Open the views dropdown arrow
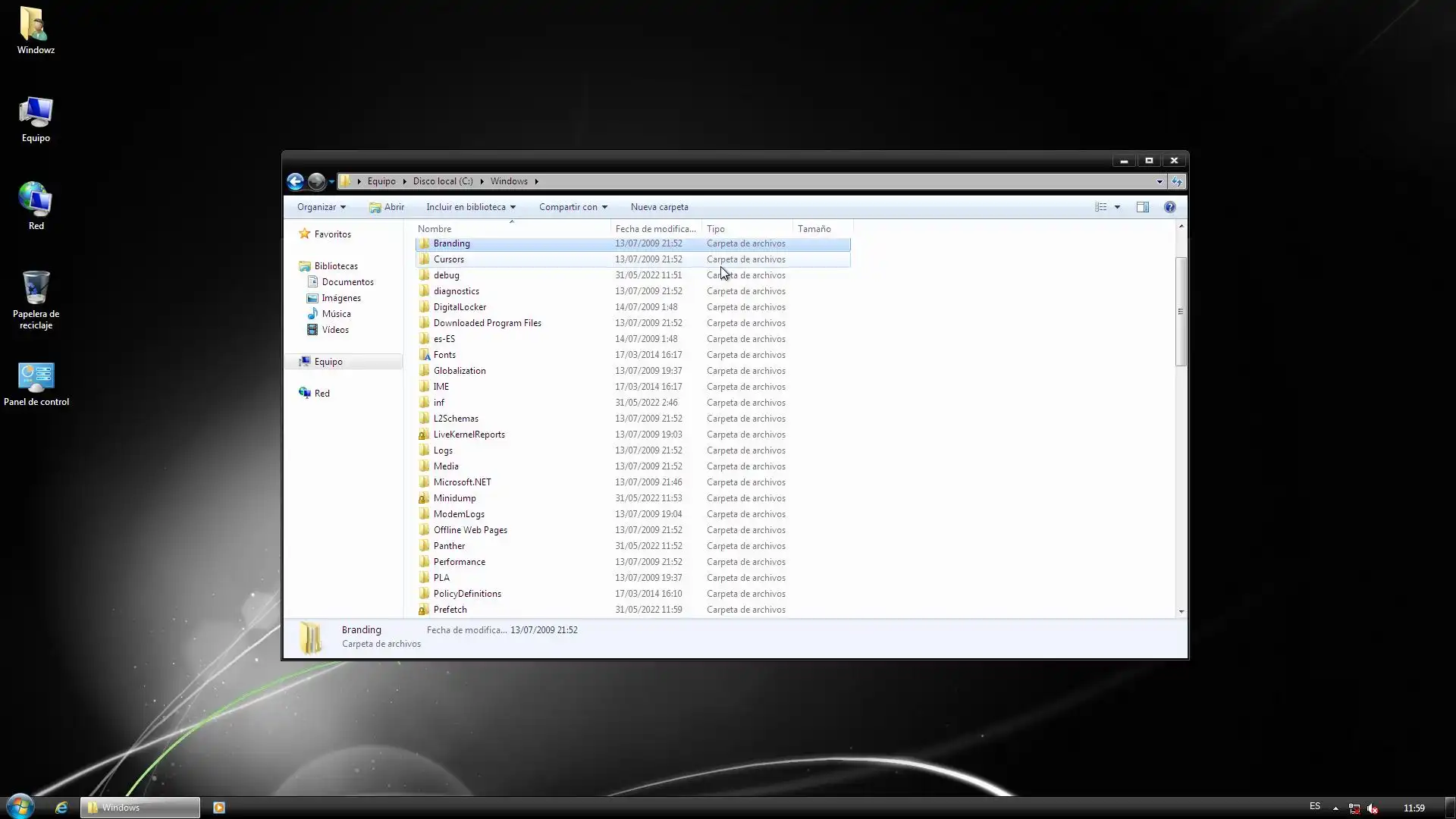 (1117, 207)
